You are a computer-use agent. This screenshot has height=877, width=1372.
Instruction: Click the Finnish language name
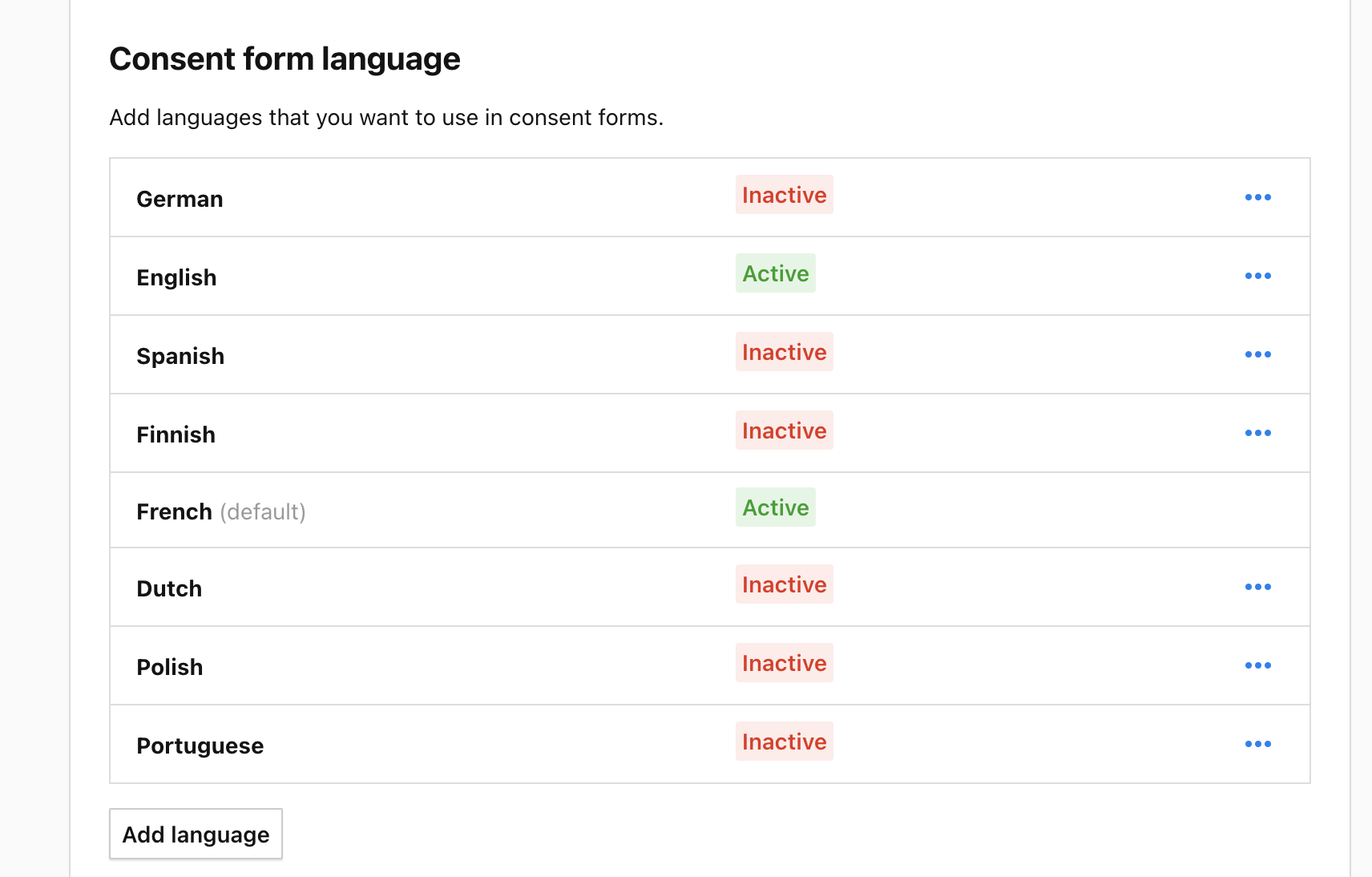tap(176, 434)
